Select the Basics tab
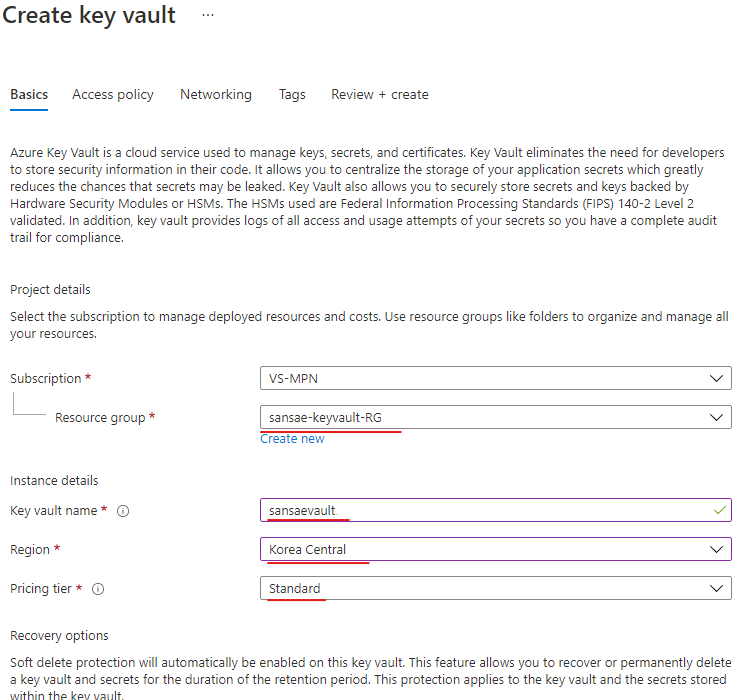The image size is (734, 700). (29, 95)
